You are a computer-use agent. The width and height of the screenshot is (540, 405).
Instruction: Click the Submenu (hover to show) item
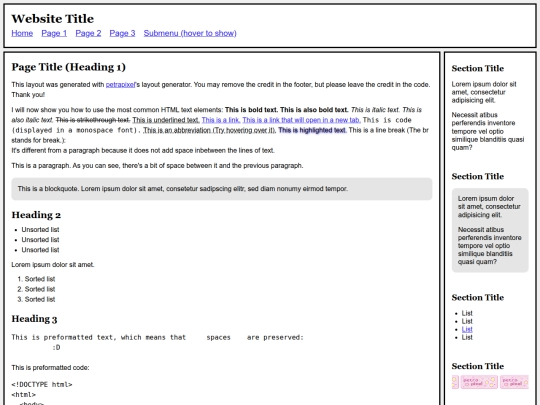[x=190, y=33]
